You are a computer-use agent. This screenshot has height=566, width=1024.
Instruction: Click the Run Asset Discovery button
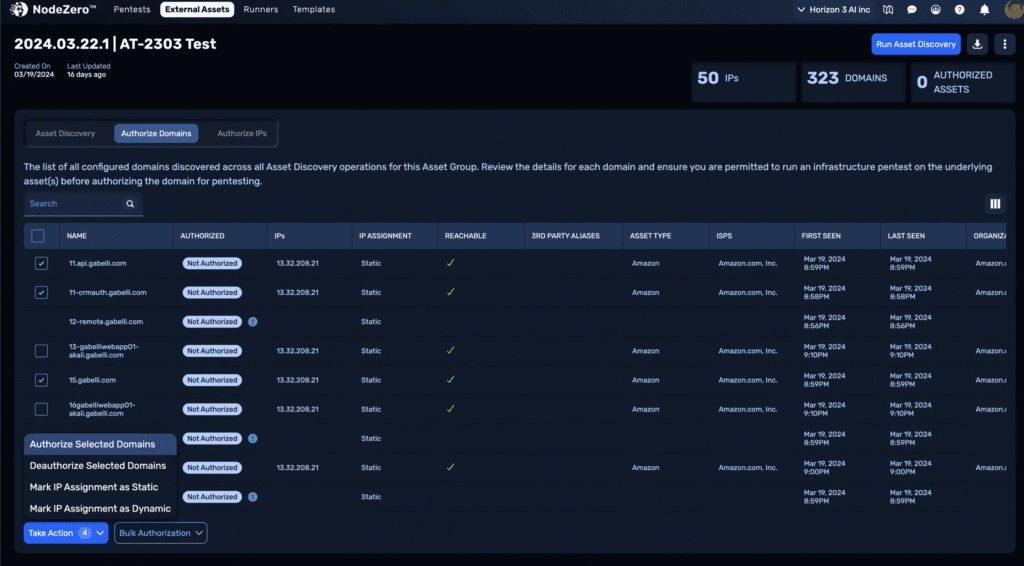click(x=916, y=44)
